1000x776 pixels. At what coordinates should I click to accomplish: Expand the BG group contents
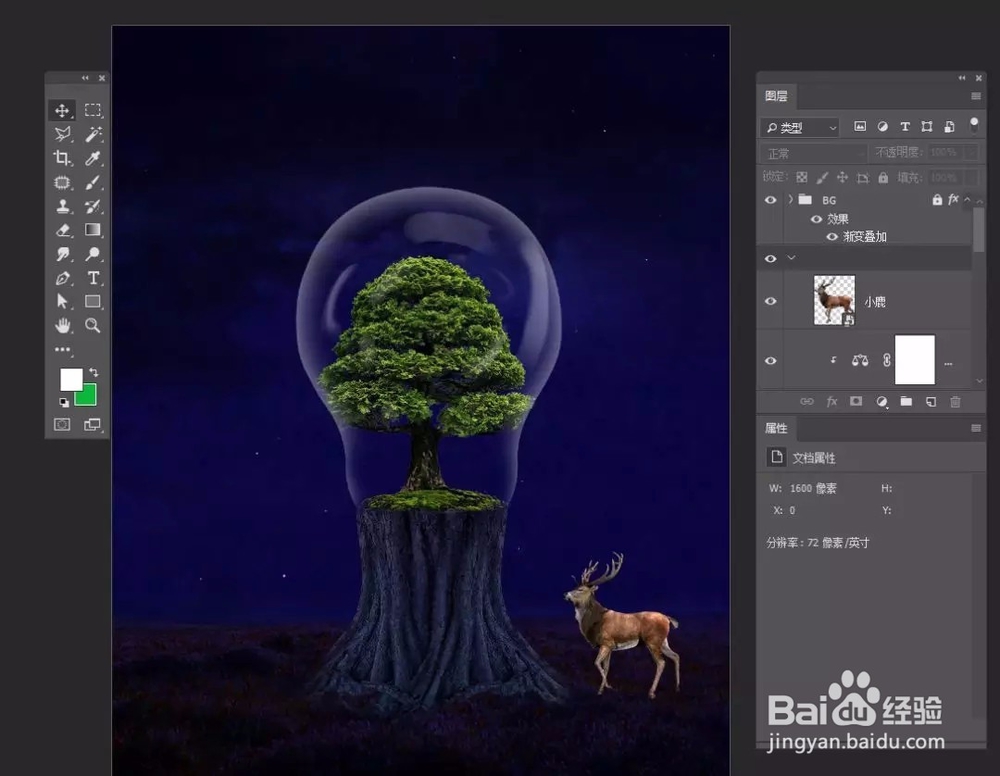coord(791,200)
